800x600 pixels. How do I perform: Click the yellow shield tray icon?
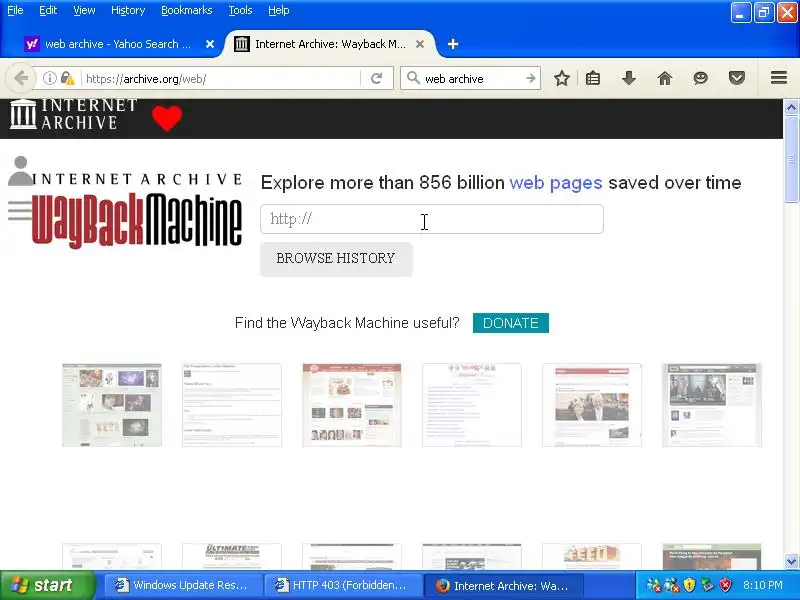coord(689,585)
